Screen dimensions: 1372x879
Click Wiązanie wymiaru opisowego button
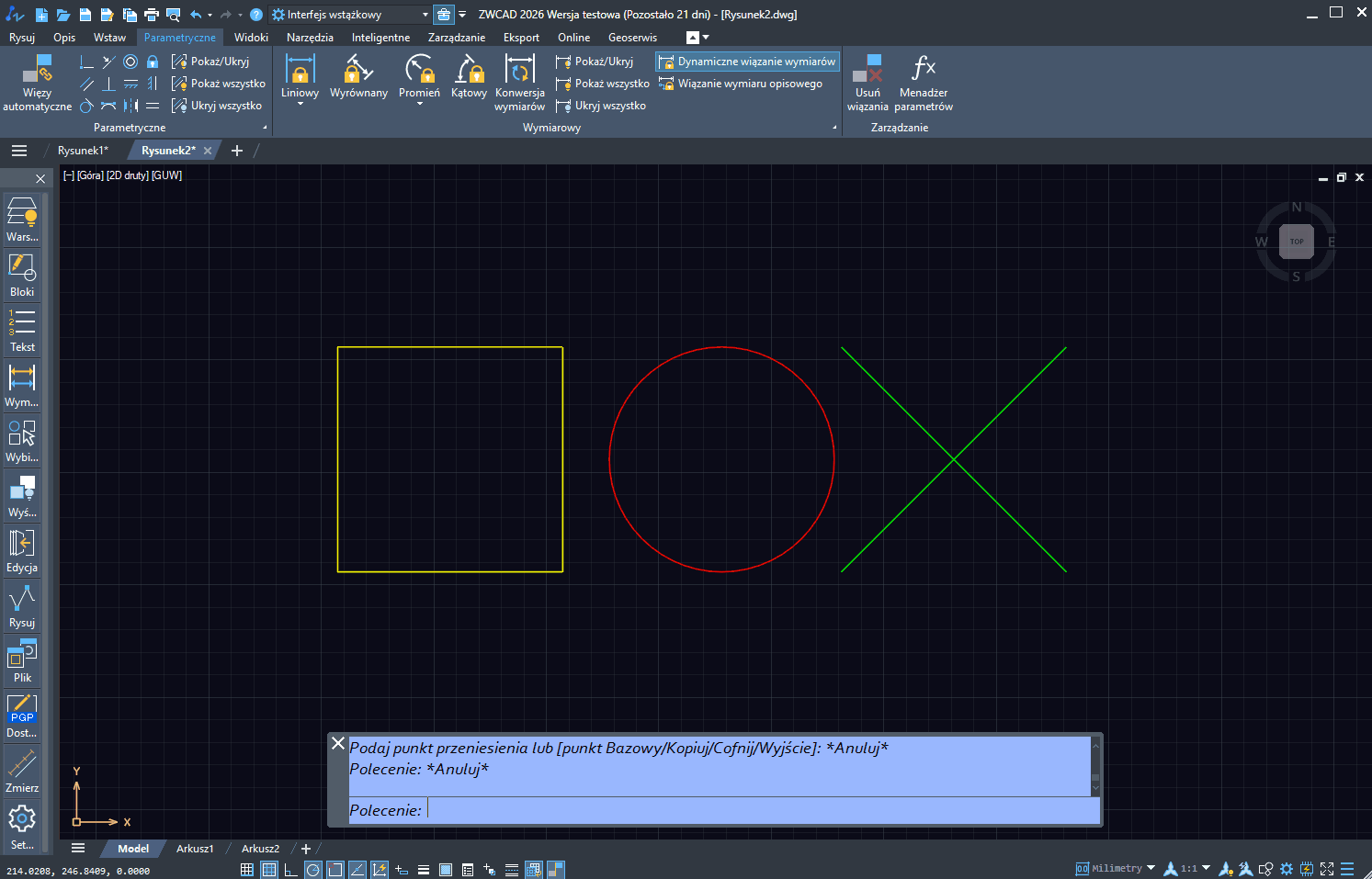[749, 84]
